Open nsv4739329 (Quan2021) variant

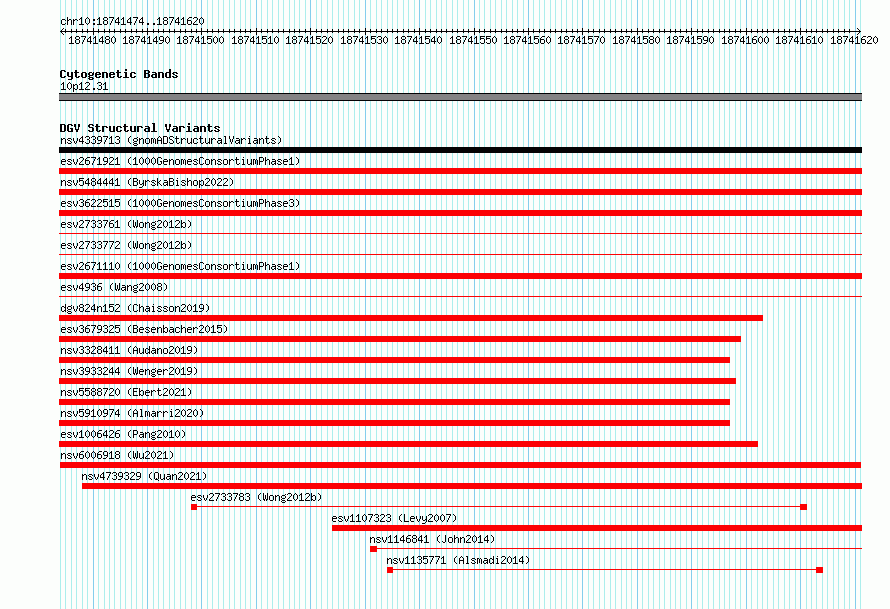click(144, 476)
